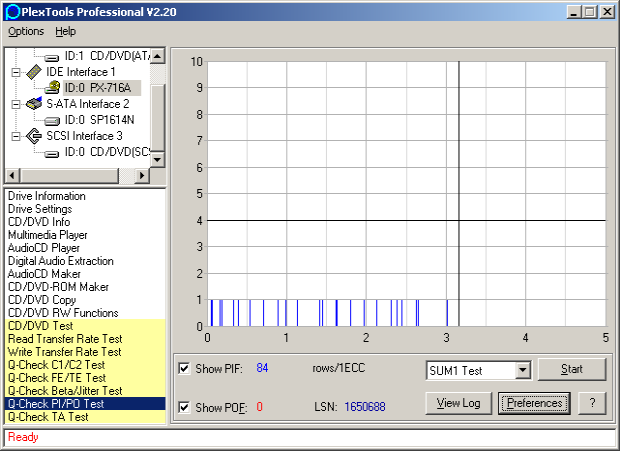The image size is (620, 451).
Task: Click the ID:1 CD/DVD(ATA drive icon
Action: pos(52,58)
